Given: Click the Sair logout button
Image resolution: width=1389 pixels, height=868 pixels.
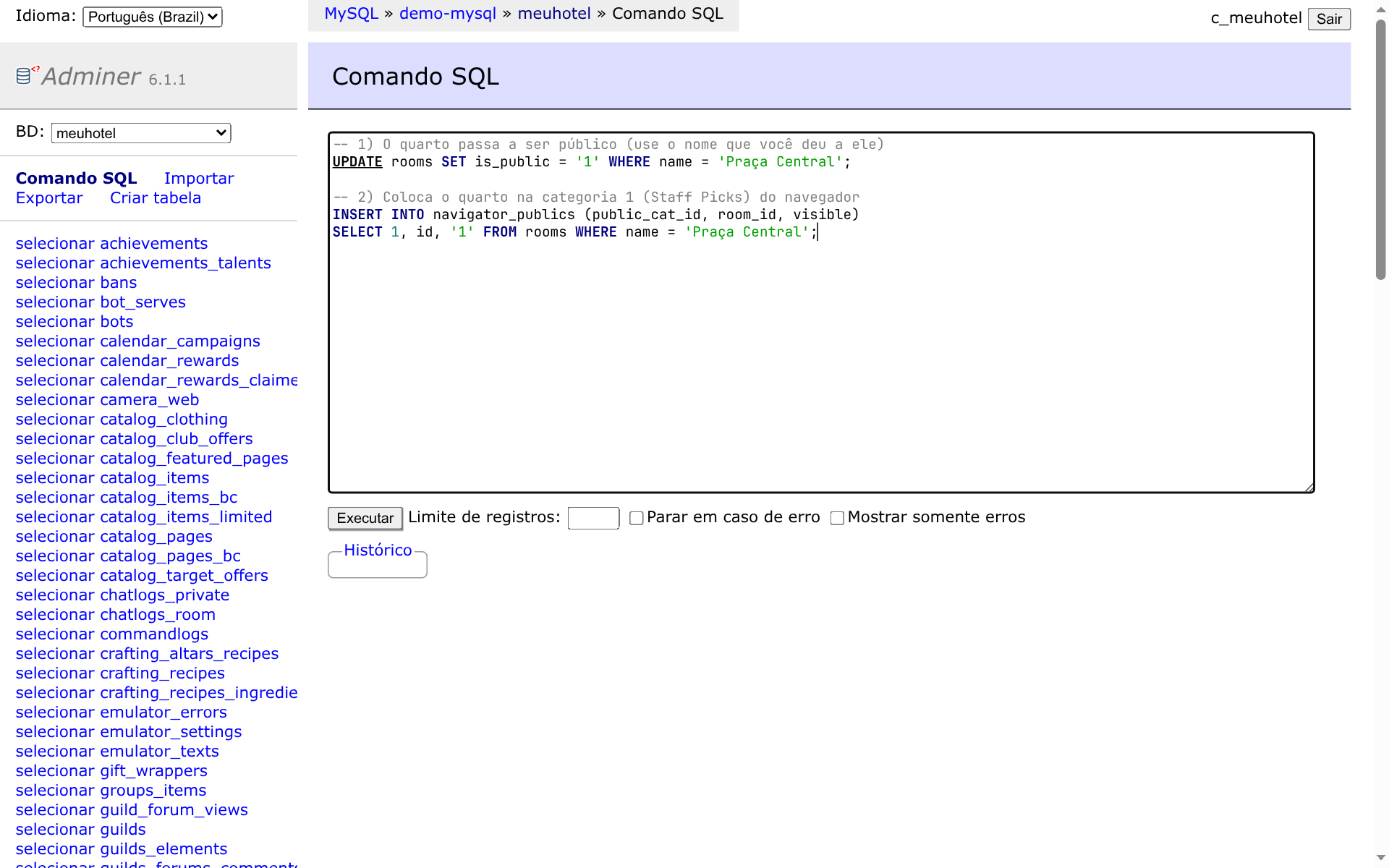Looking at the screenshot, I should click(x=1329, y=19).
